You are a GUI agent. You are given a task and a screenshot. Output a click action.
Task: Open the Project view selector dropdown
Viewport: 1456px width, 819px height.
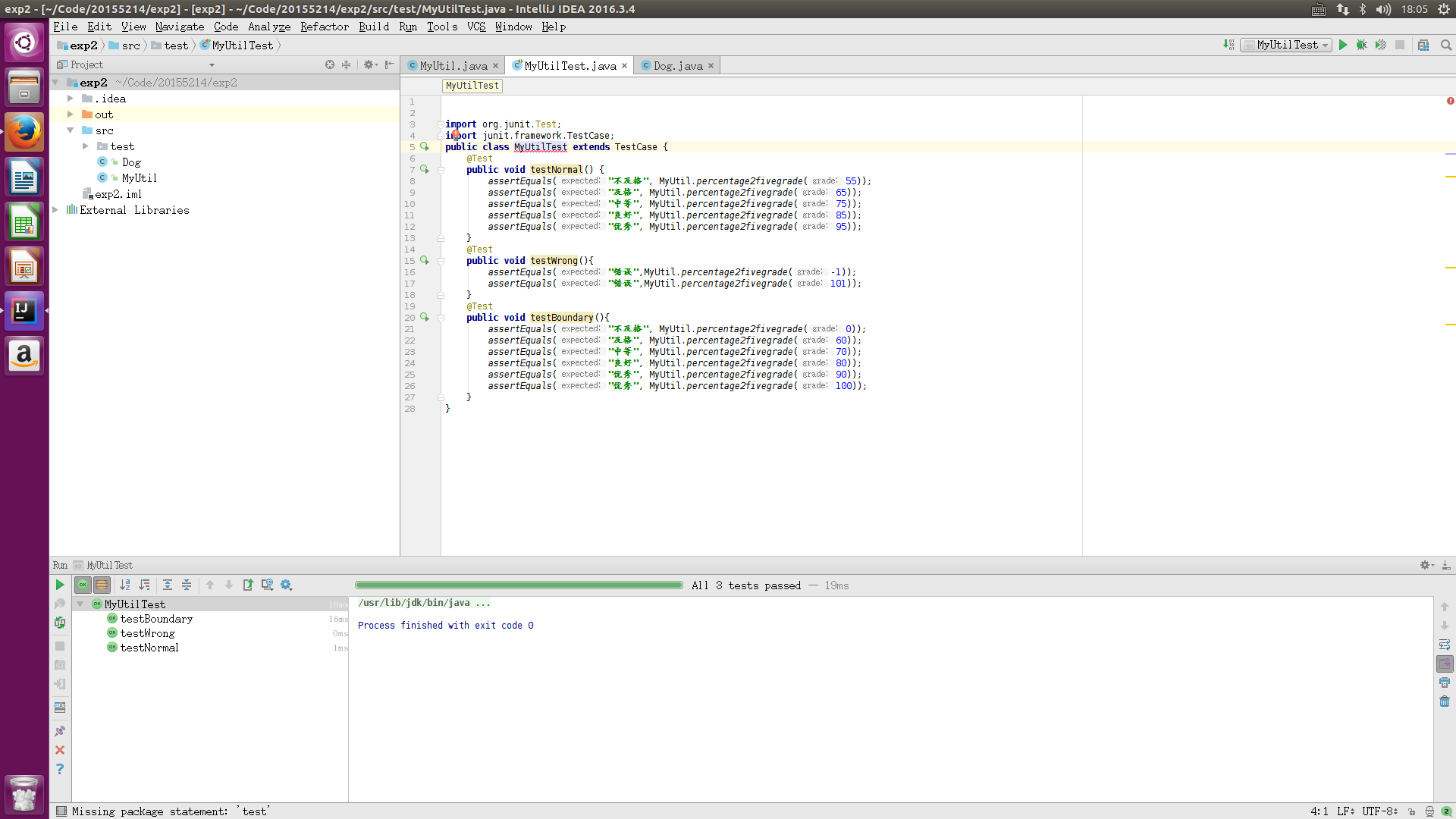212,65
